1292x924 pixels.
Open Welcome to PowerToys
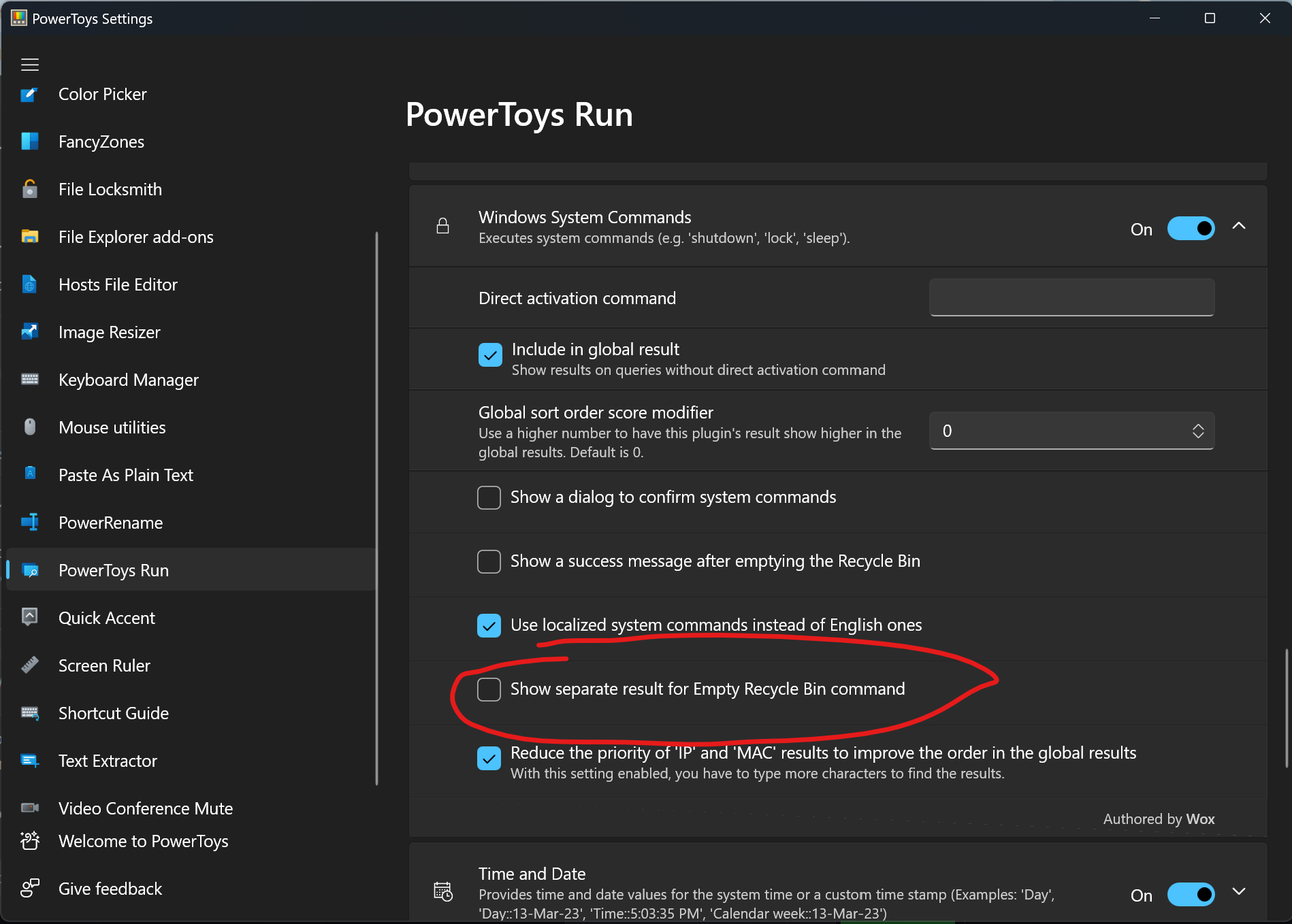pyautogui.click(x=143, y=841)
